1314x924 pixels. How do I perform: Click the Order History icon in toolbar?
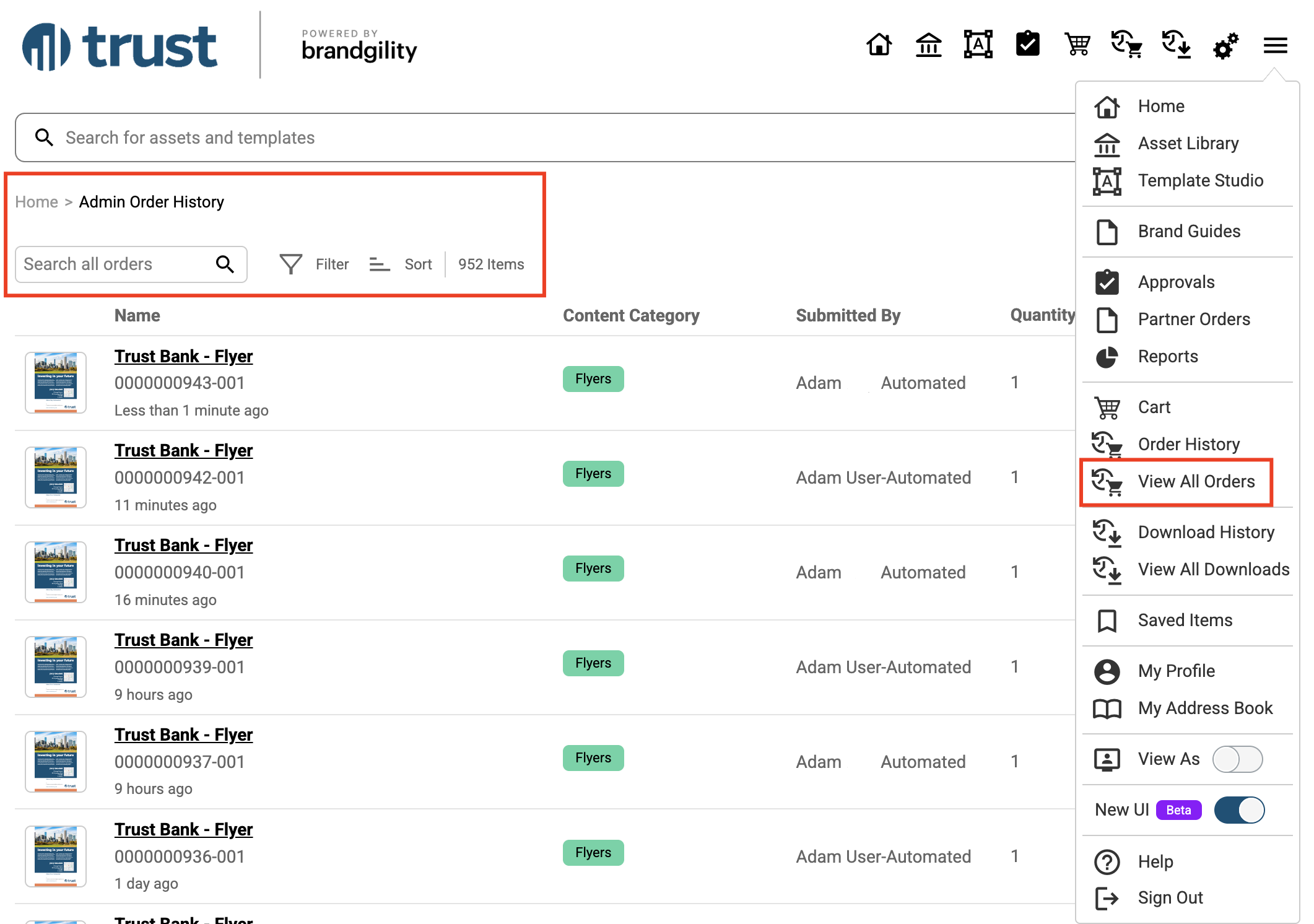(x=1126, y=45)
